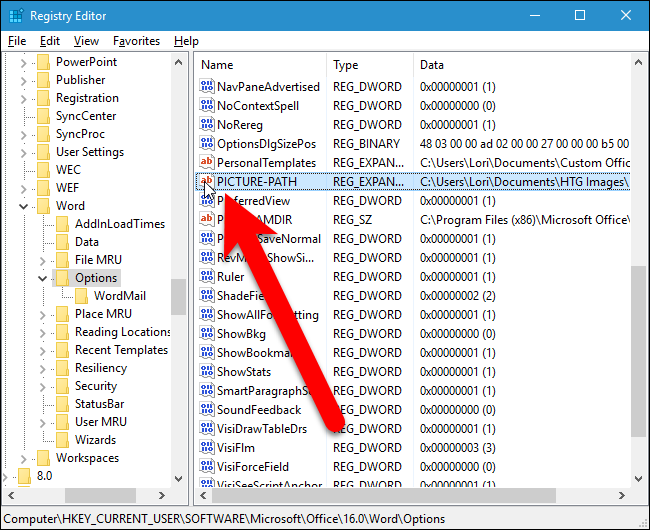Sort values by Name column header

[260, 65]
